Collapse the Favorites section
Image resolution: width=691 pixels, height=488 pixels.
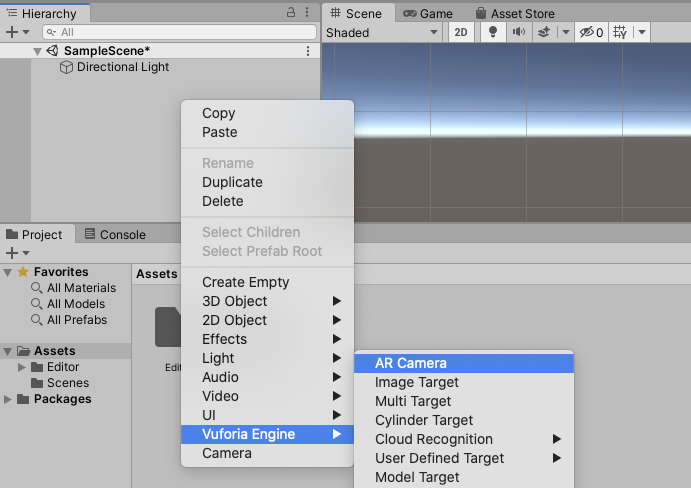(7, 272)
